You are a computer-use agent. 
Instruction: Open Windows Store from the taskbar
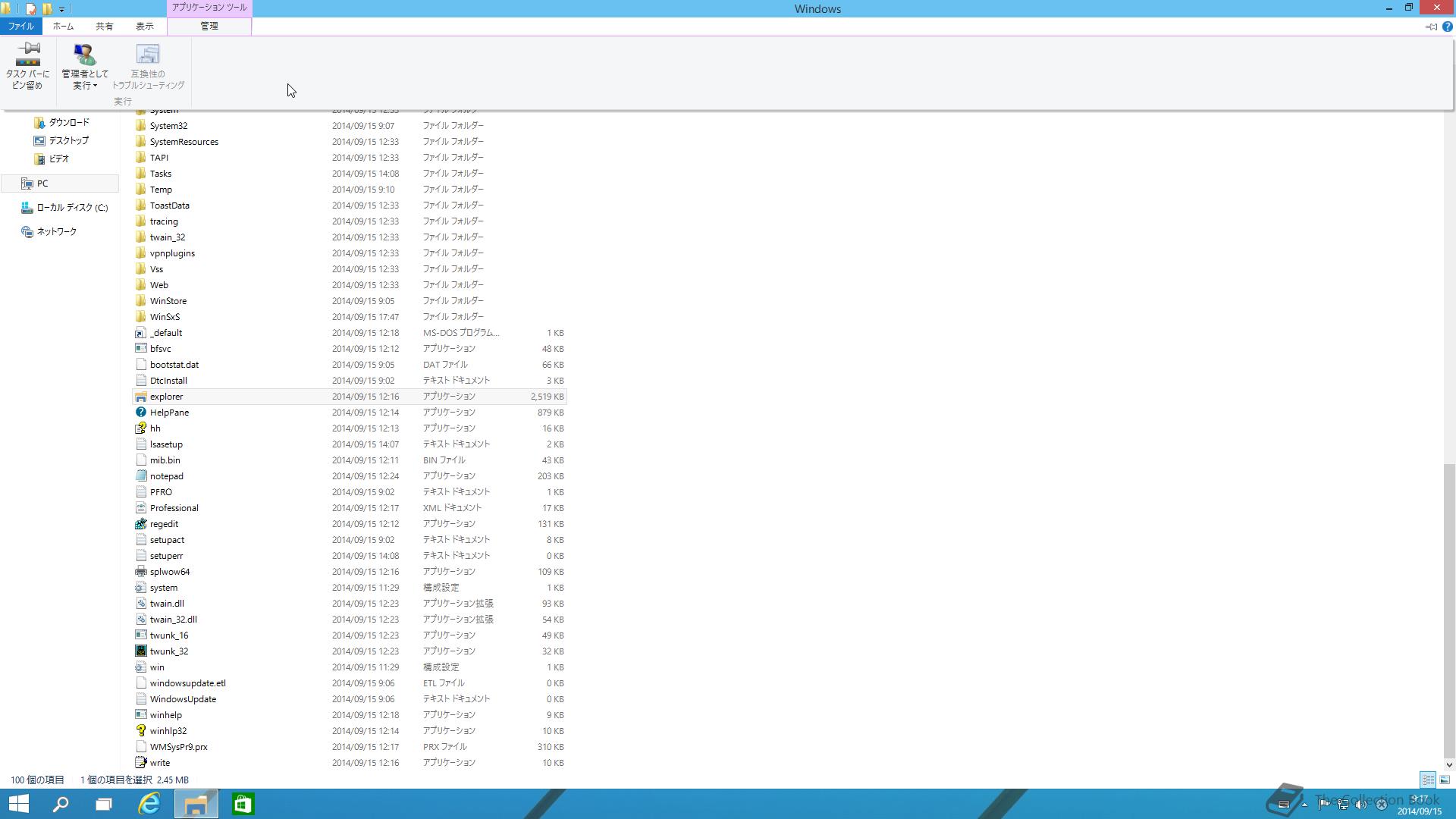243,804
